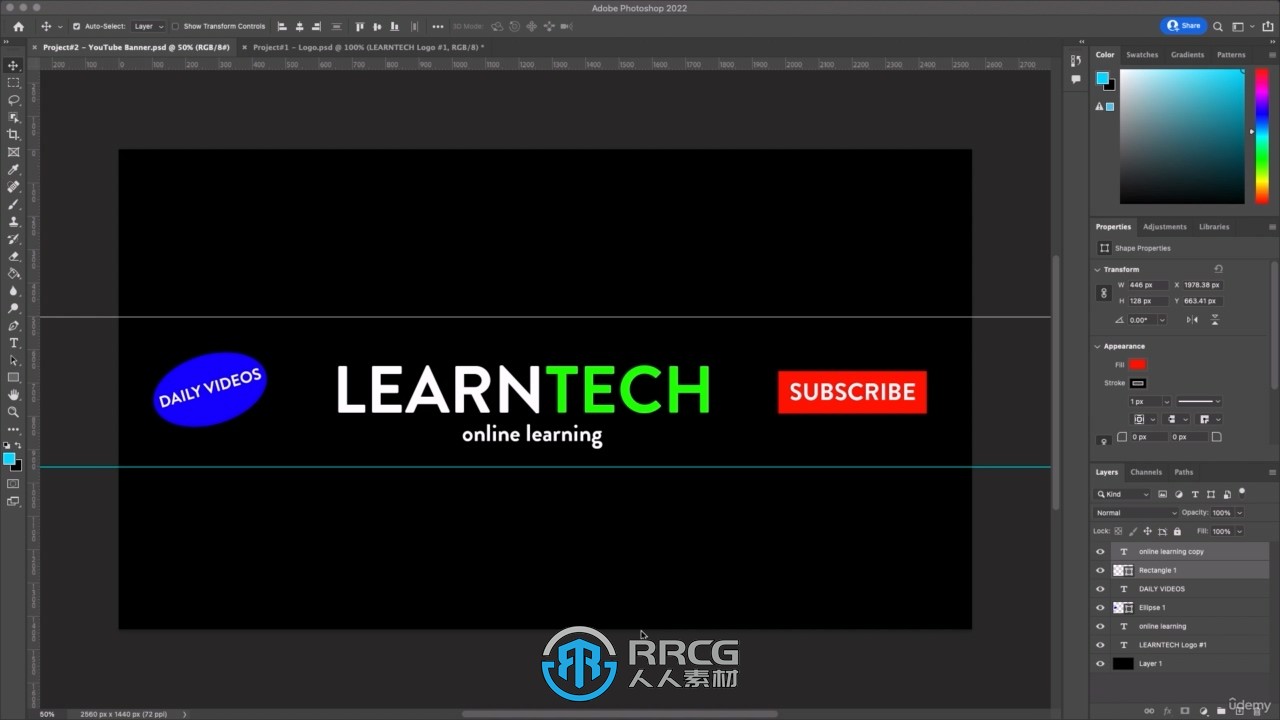This screenshot has width=1280, height=720.
Task: Open the layer Opacity dropdown arrow
Action: pyautogui.click(x=1239, y=513)
